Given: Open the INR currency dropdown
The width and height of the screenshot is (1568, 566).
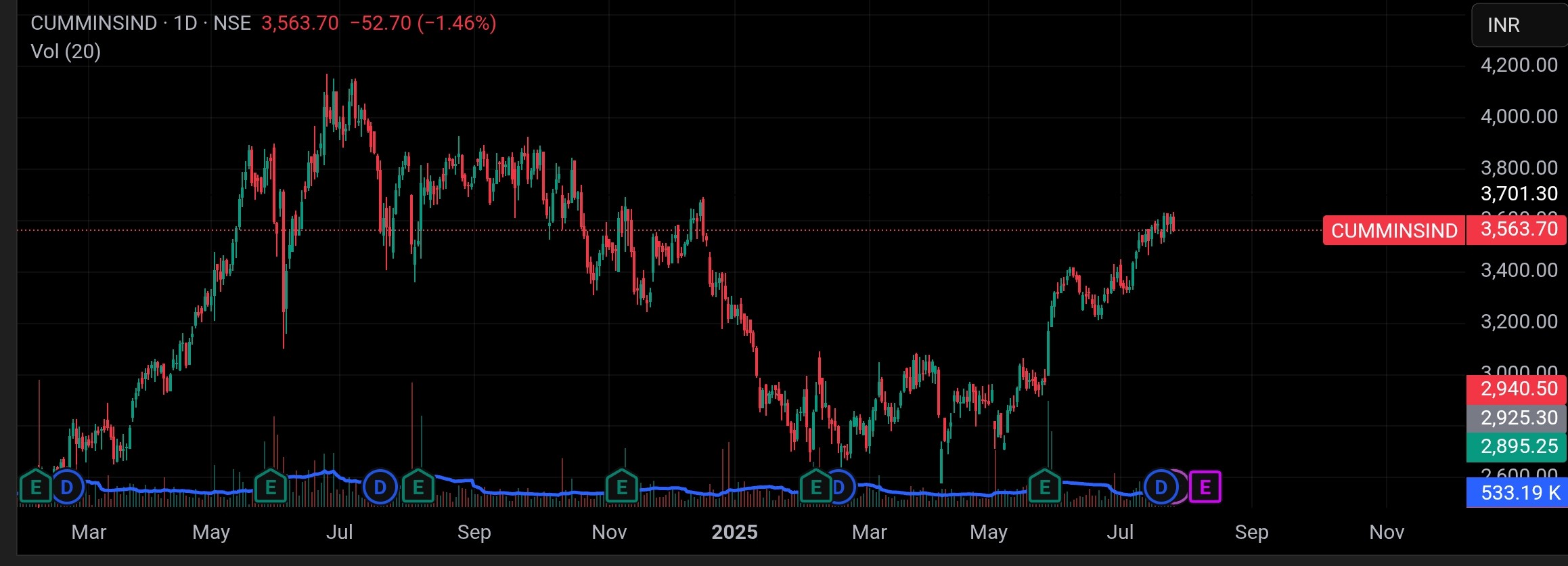Looking at the screenshot, I should pos(1520,25).
